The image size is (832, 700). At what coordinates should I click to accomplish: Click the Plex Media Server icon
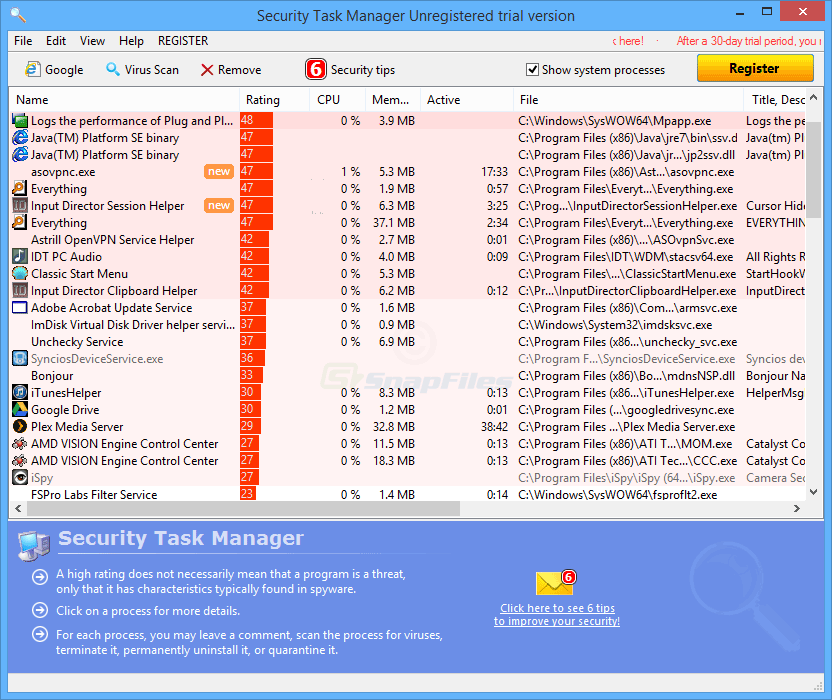coord(20,426)
